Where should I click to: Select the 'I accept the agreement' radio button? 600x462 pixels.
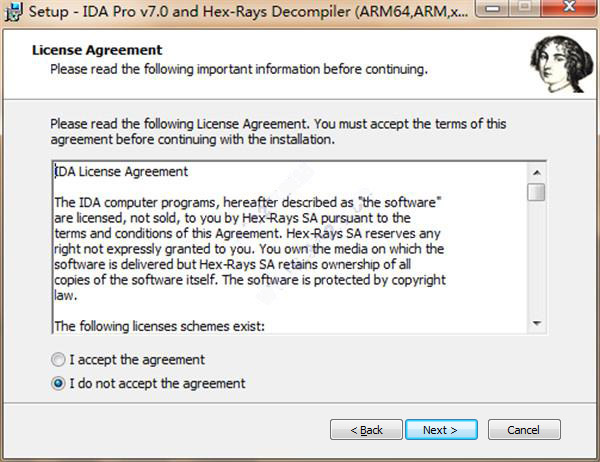(60, 360)
